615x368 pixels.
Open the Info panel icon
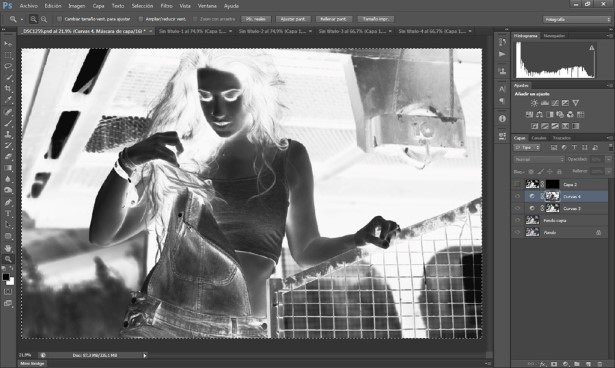click(502, 118)
